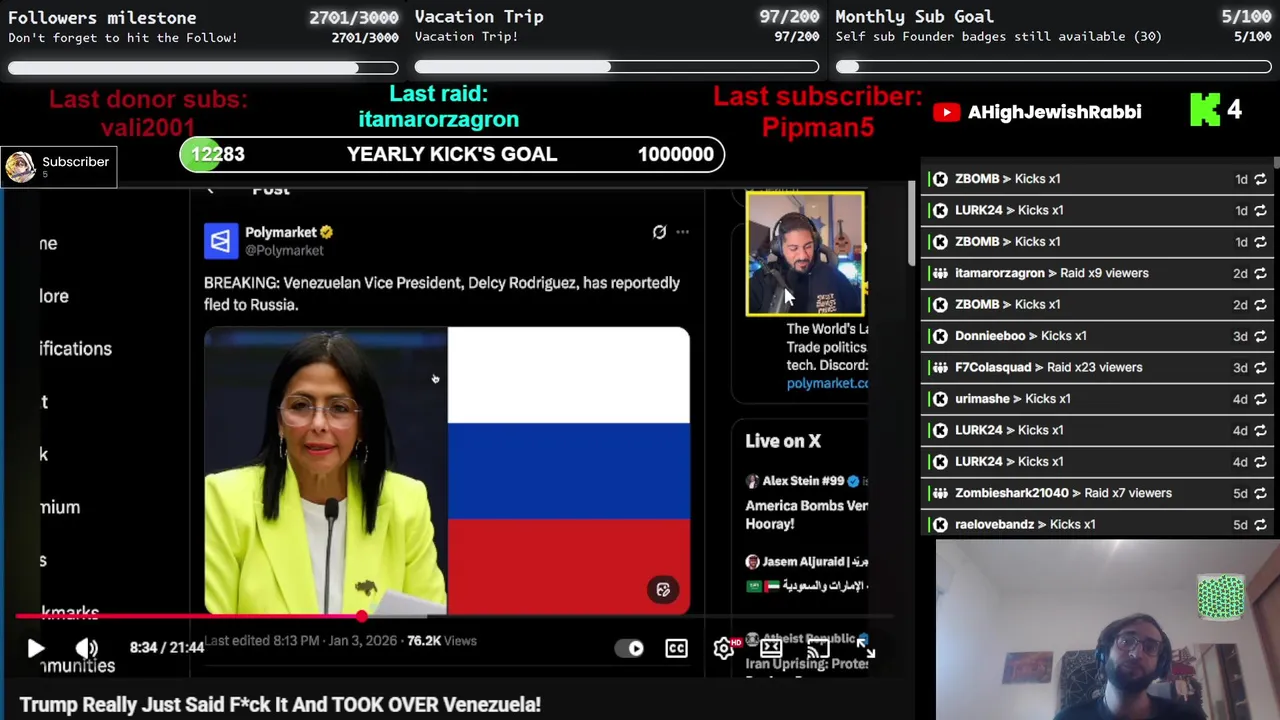Click the green dice widget on webcam

pyautogui.click(x=1221, y=597)
